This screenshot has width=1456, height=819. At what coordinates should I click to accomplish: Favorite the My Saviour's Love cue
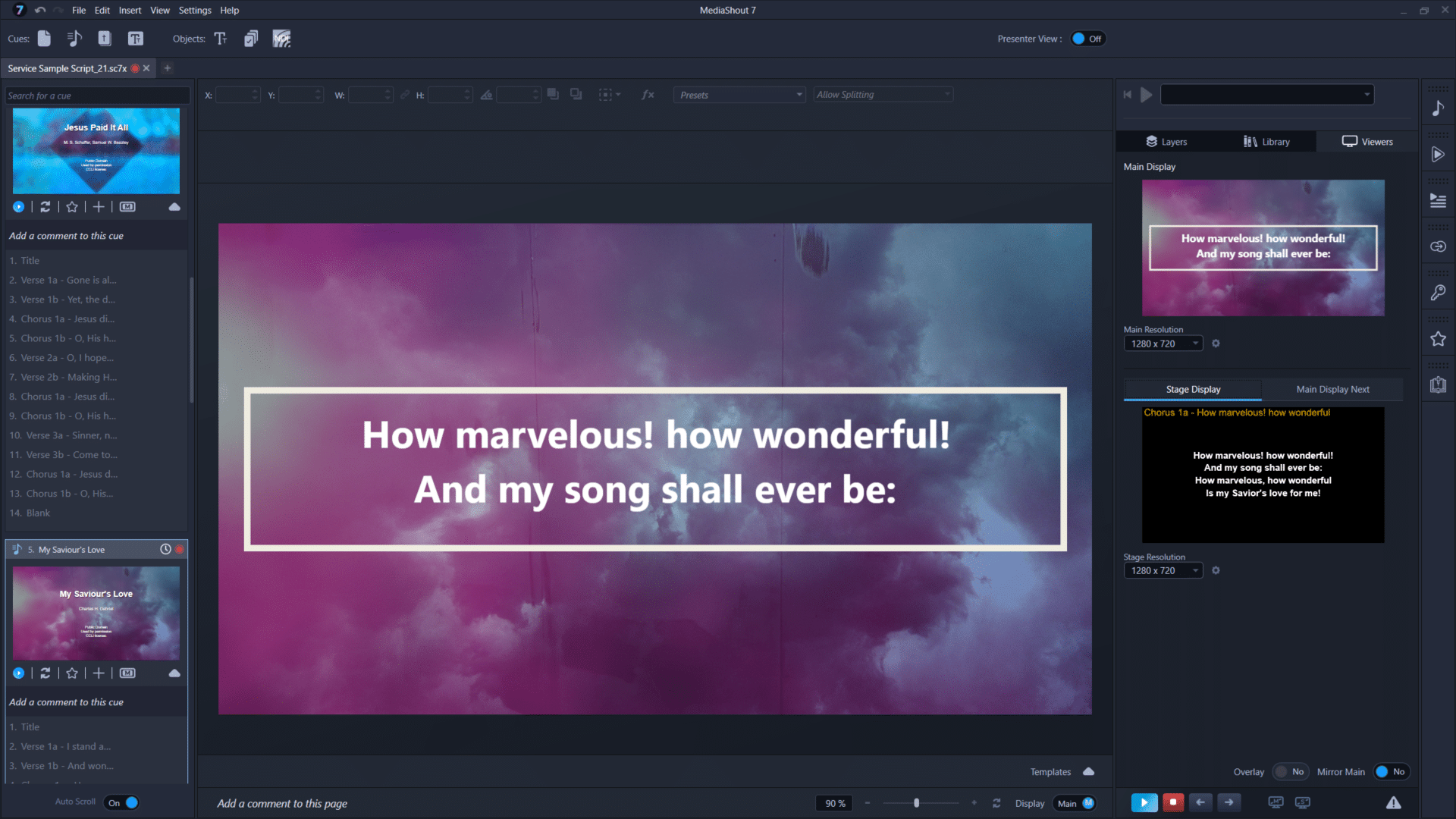(72, 673)
